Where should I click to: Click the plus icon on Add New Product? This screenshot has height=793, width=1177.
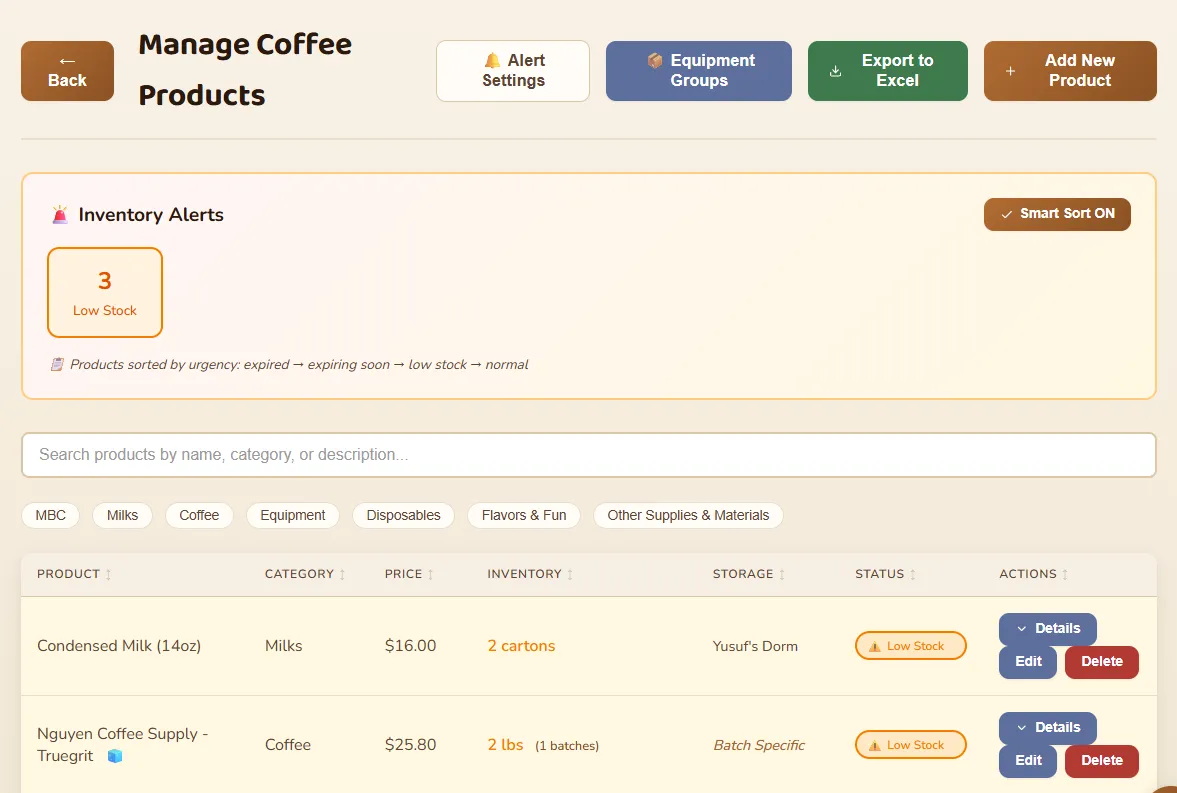(1010, 71)
